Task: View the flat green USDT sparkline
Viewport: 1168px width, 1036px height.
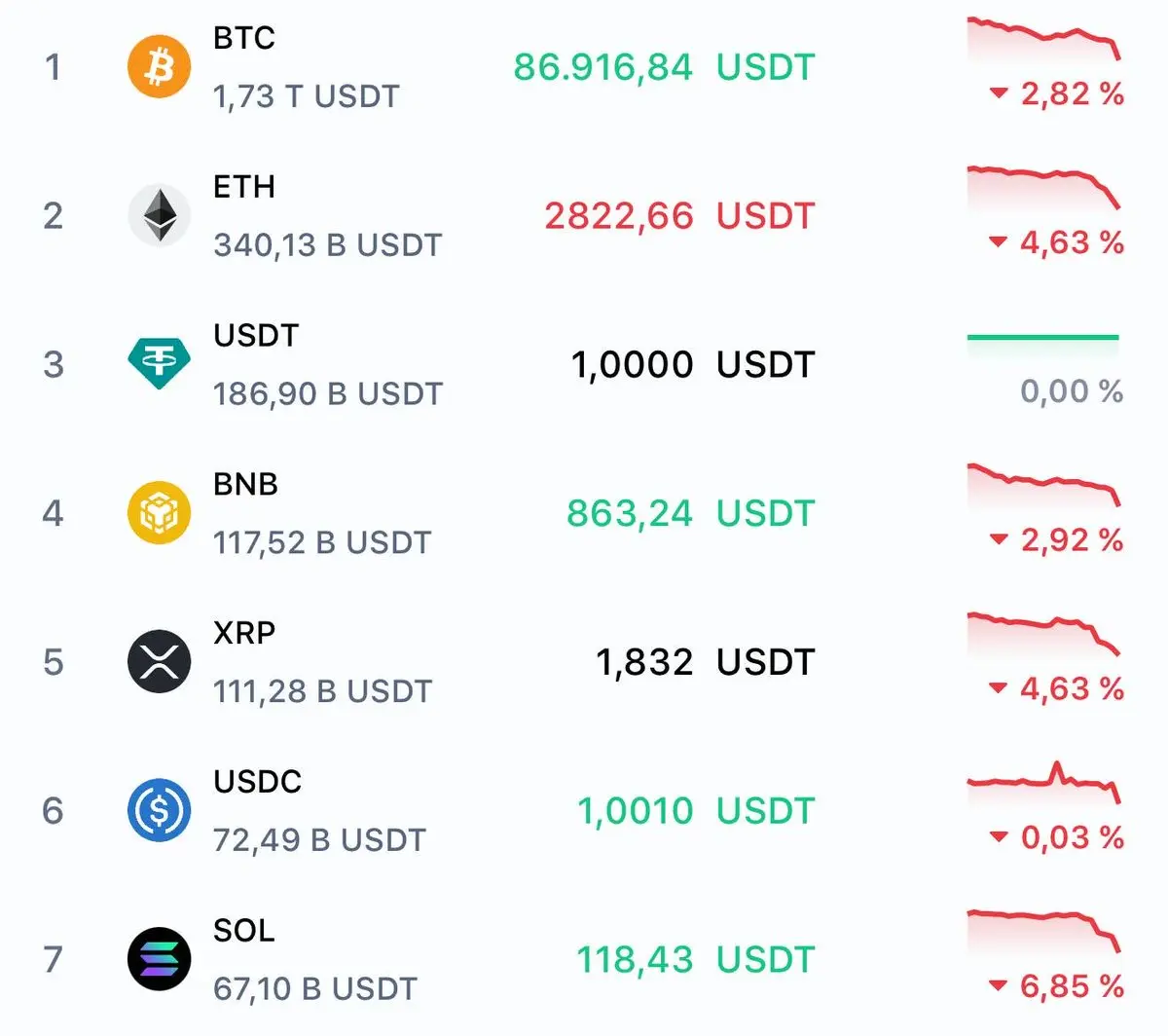Action: (x=1043, y=338)
